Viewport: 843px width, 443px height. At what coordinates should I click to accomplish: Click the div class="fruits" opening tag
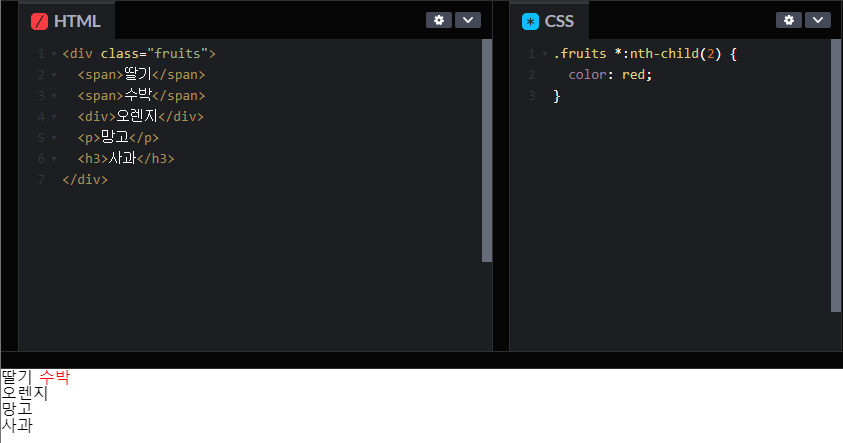click(139, 54)
